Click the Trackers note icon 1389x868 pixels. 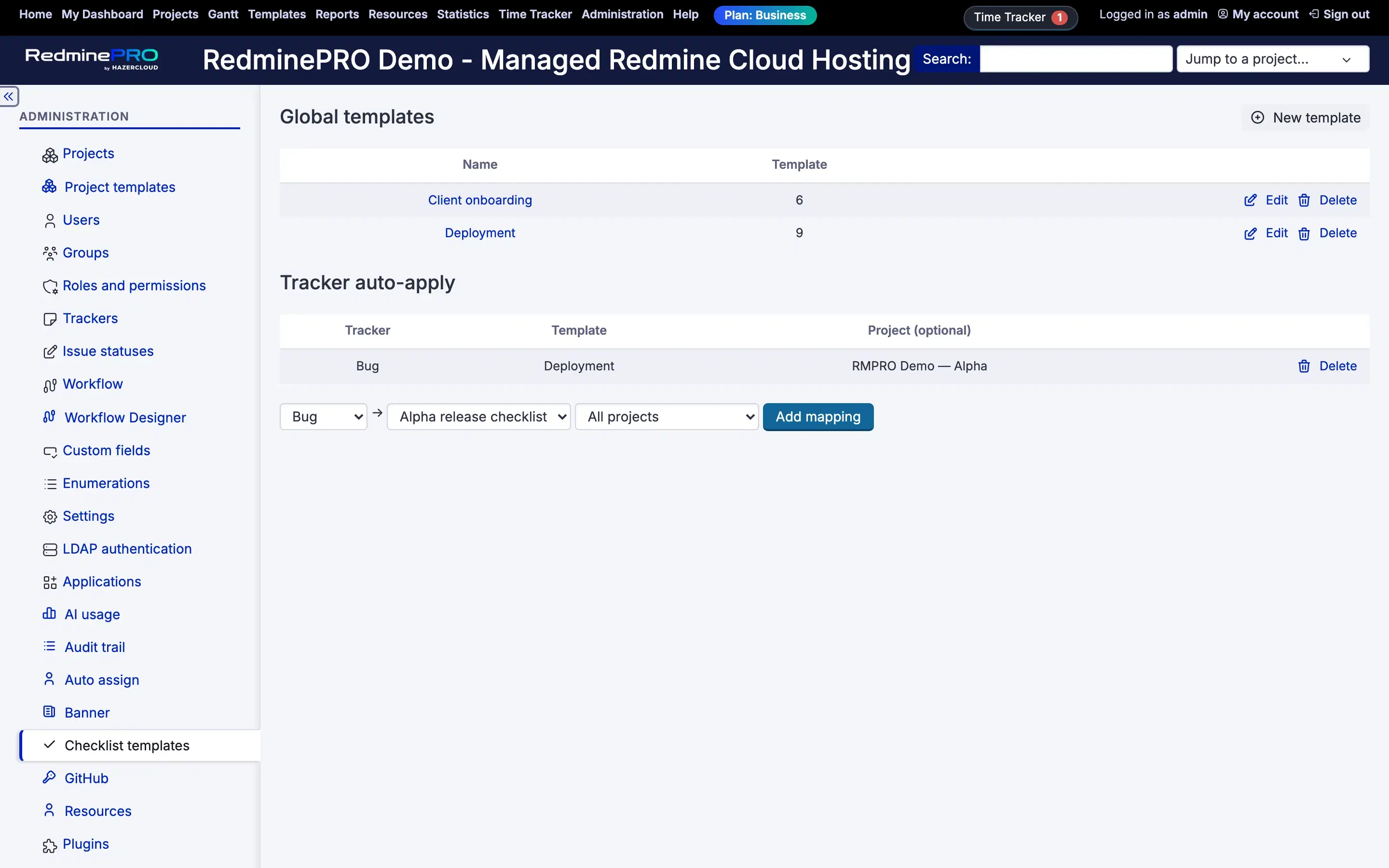coord(50,319)
